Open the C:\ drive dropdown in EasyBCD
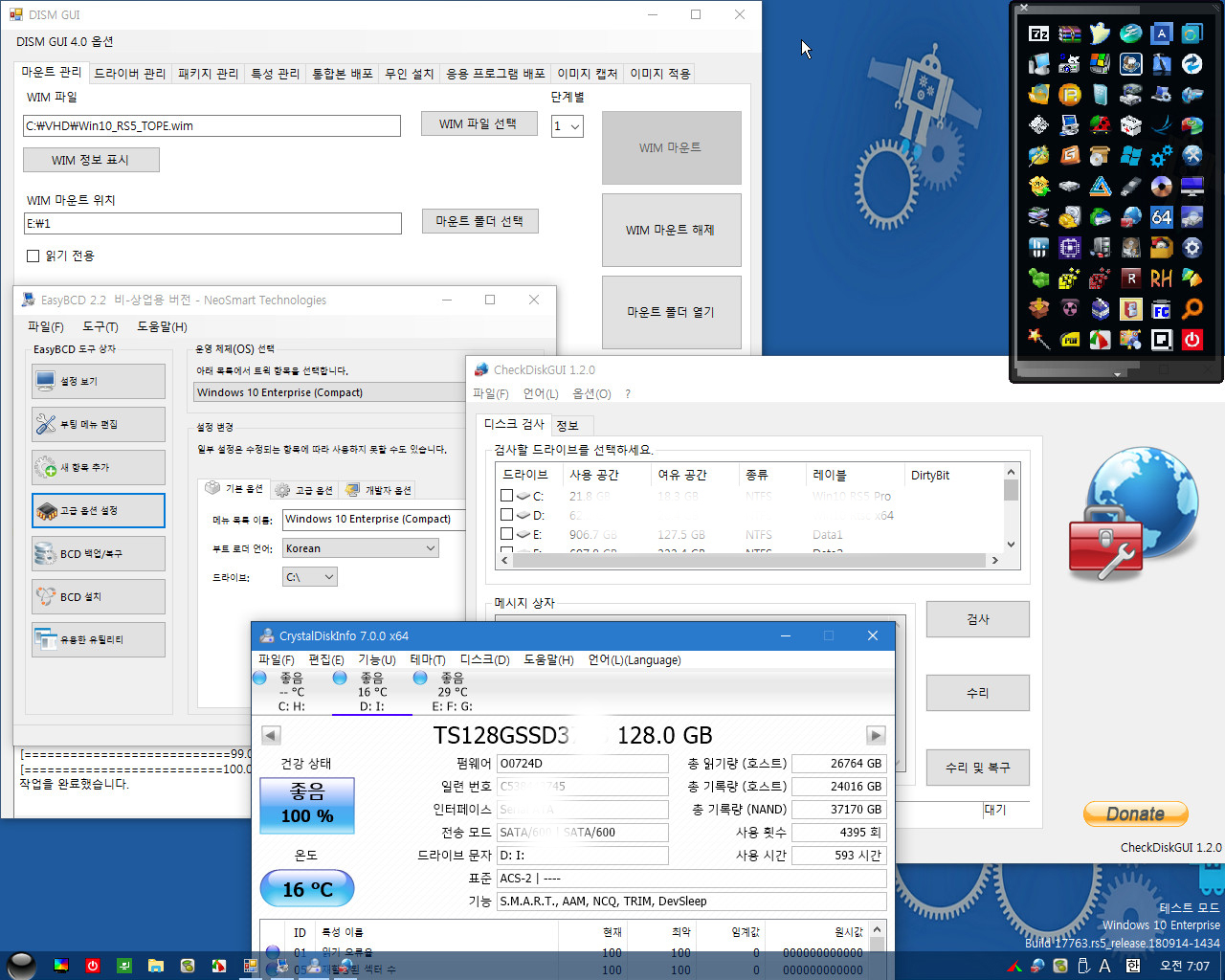 pyautogui.click(x=310, y=577)
